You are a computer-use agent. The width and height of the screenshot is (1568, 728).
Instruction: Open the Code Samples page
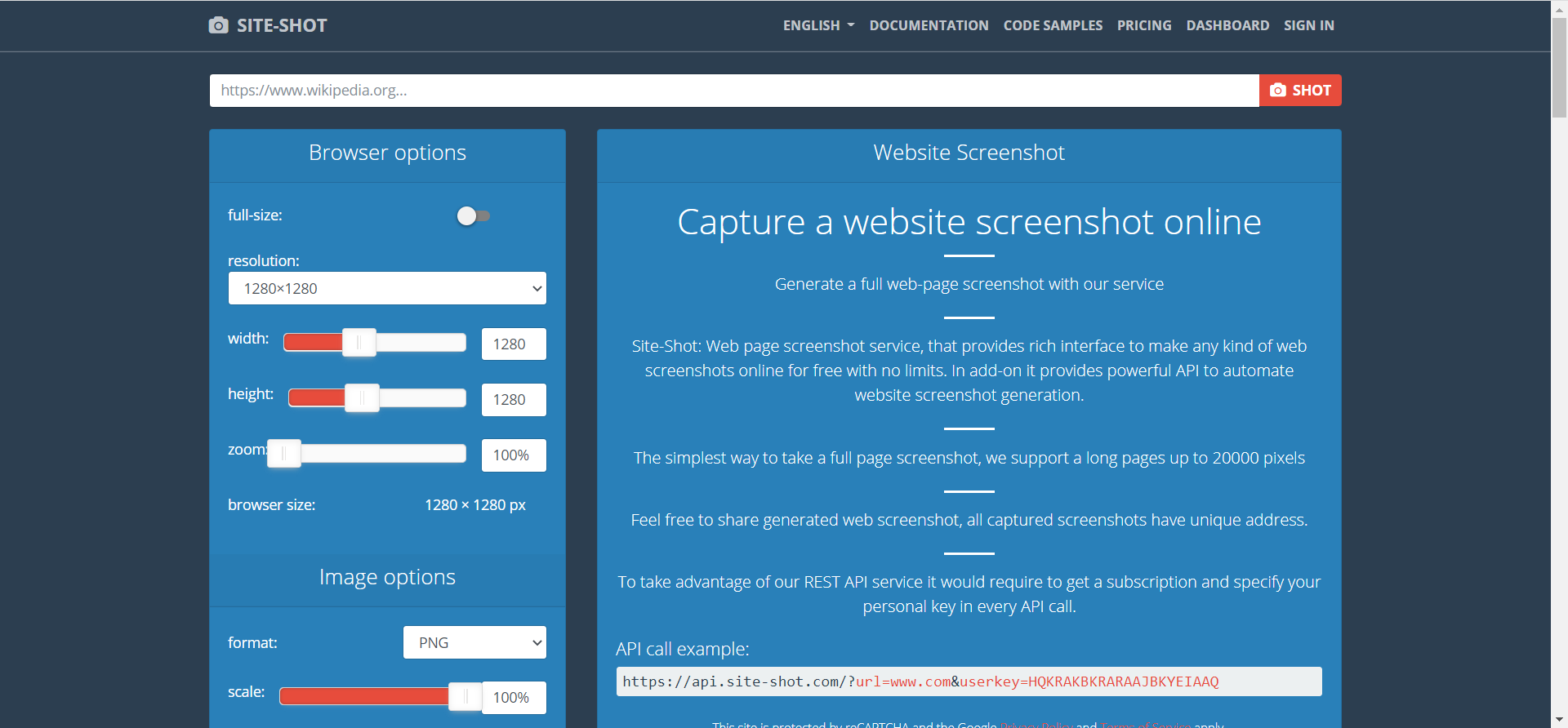click(x=1053, y=25)
